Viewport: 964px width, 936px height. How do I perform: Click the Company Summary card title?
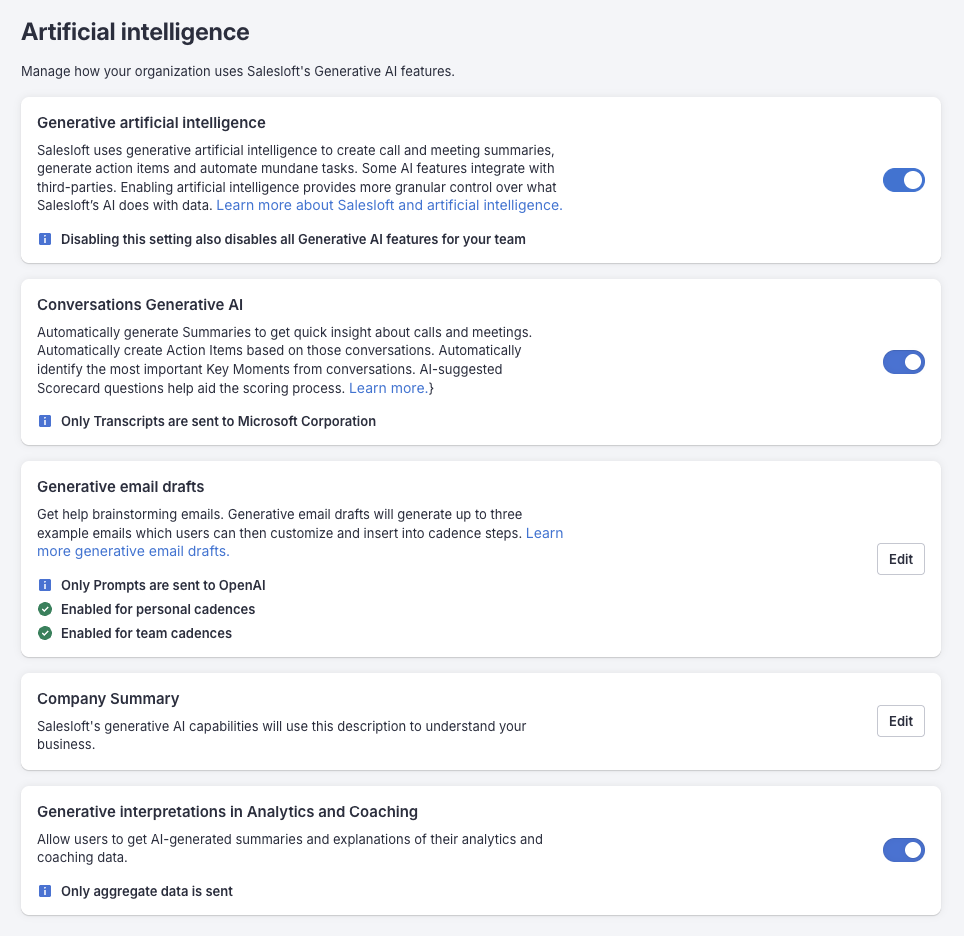[108, 699]
